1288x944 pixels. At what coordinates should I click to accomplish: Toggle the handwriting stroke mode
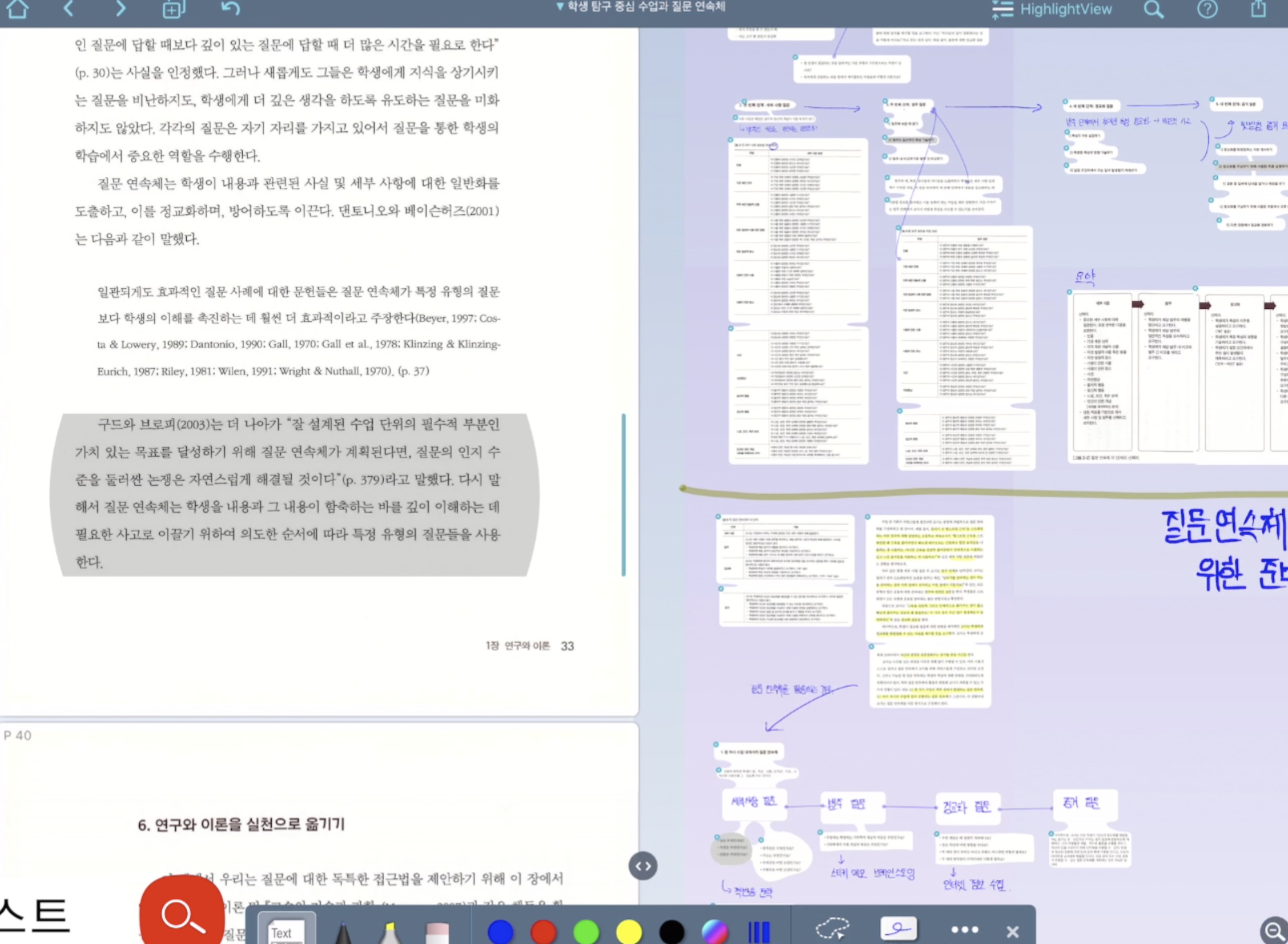tap(898, 929)
